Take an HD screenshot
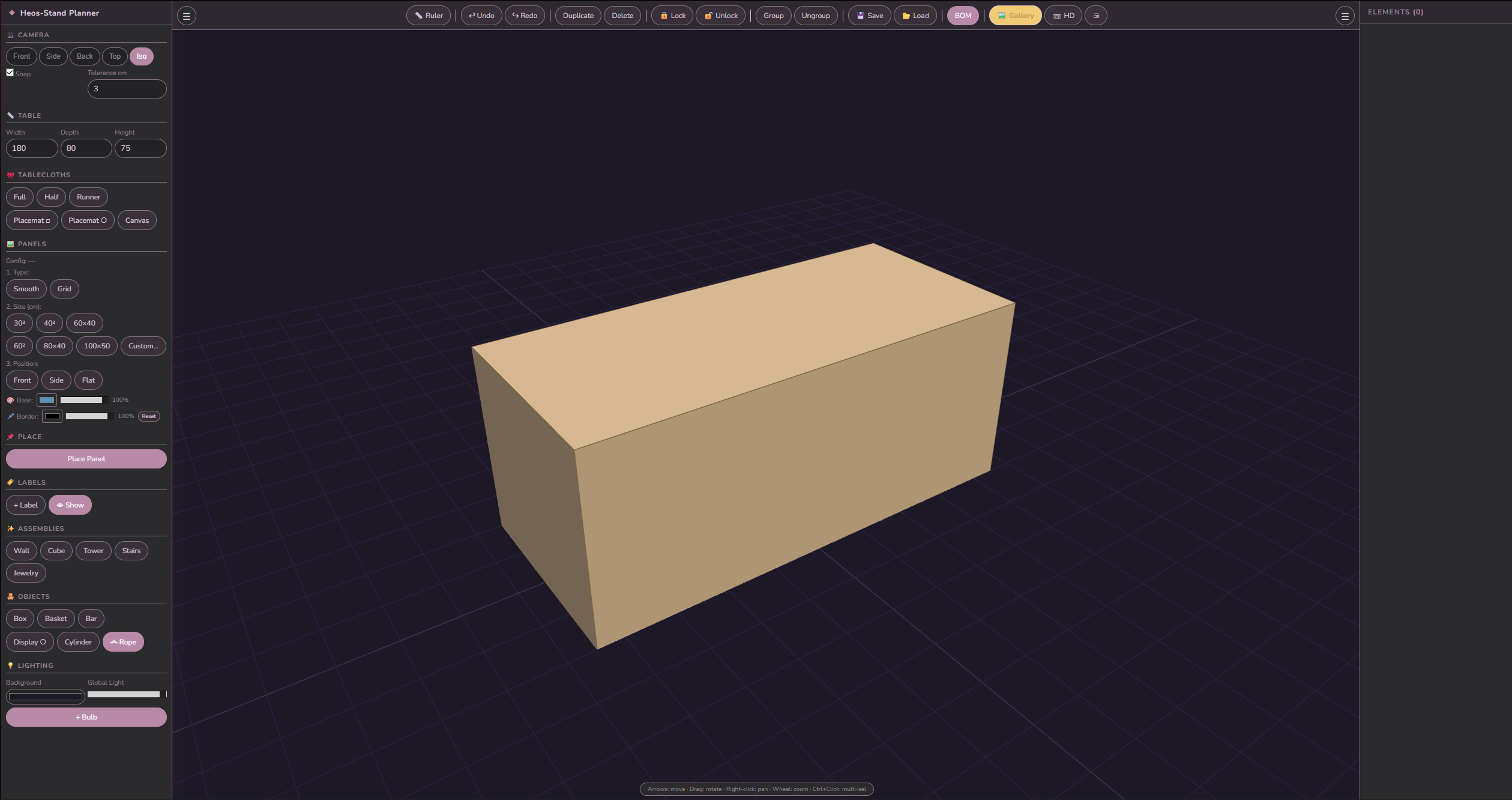Screen dimensions: 1512x800 click(1063, 16)
